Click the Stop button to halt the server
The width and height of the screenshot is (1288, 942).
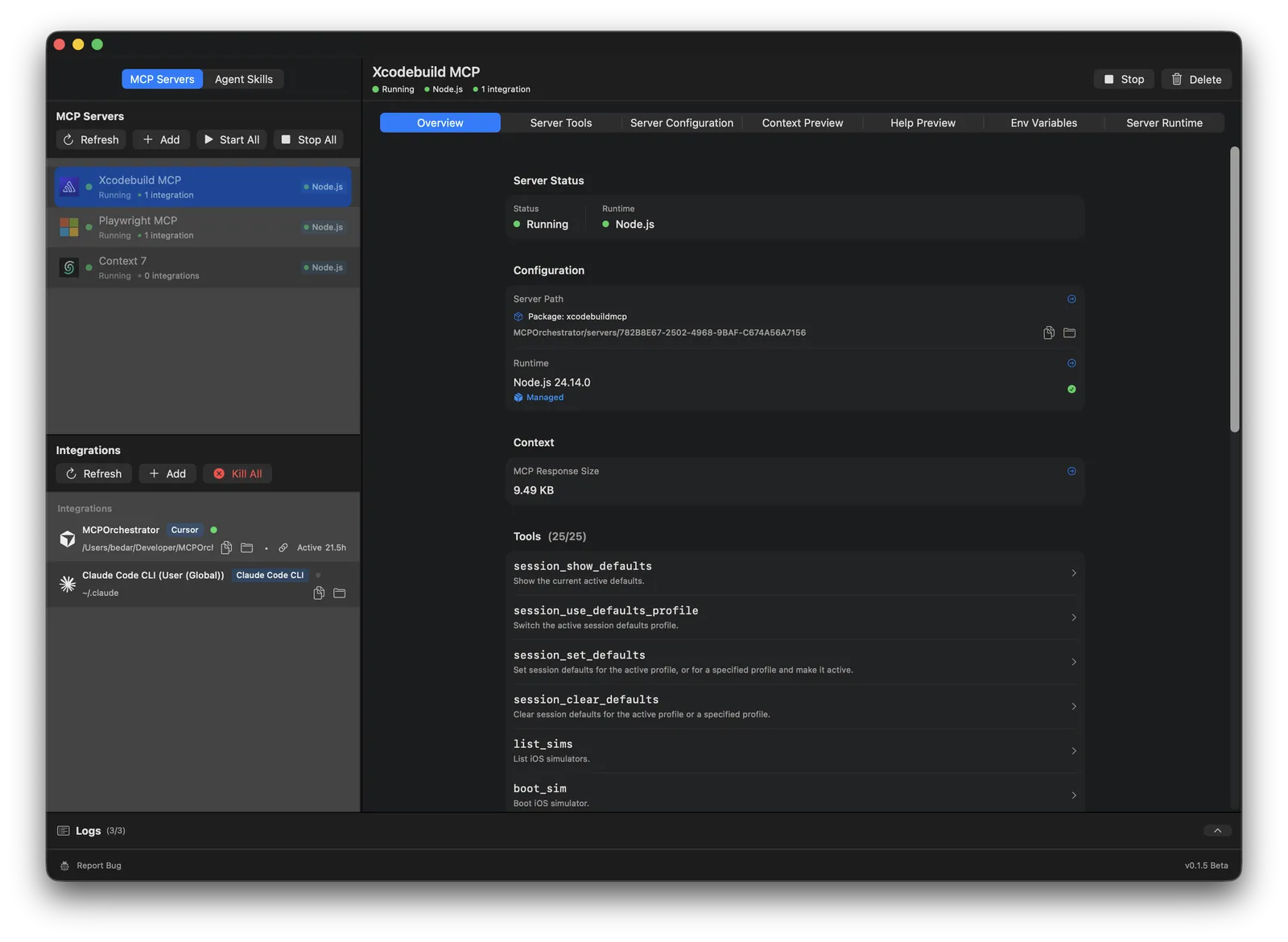[1123, 79]
